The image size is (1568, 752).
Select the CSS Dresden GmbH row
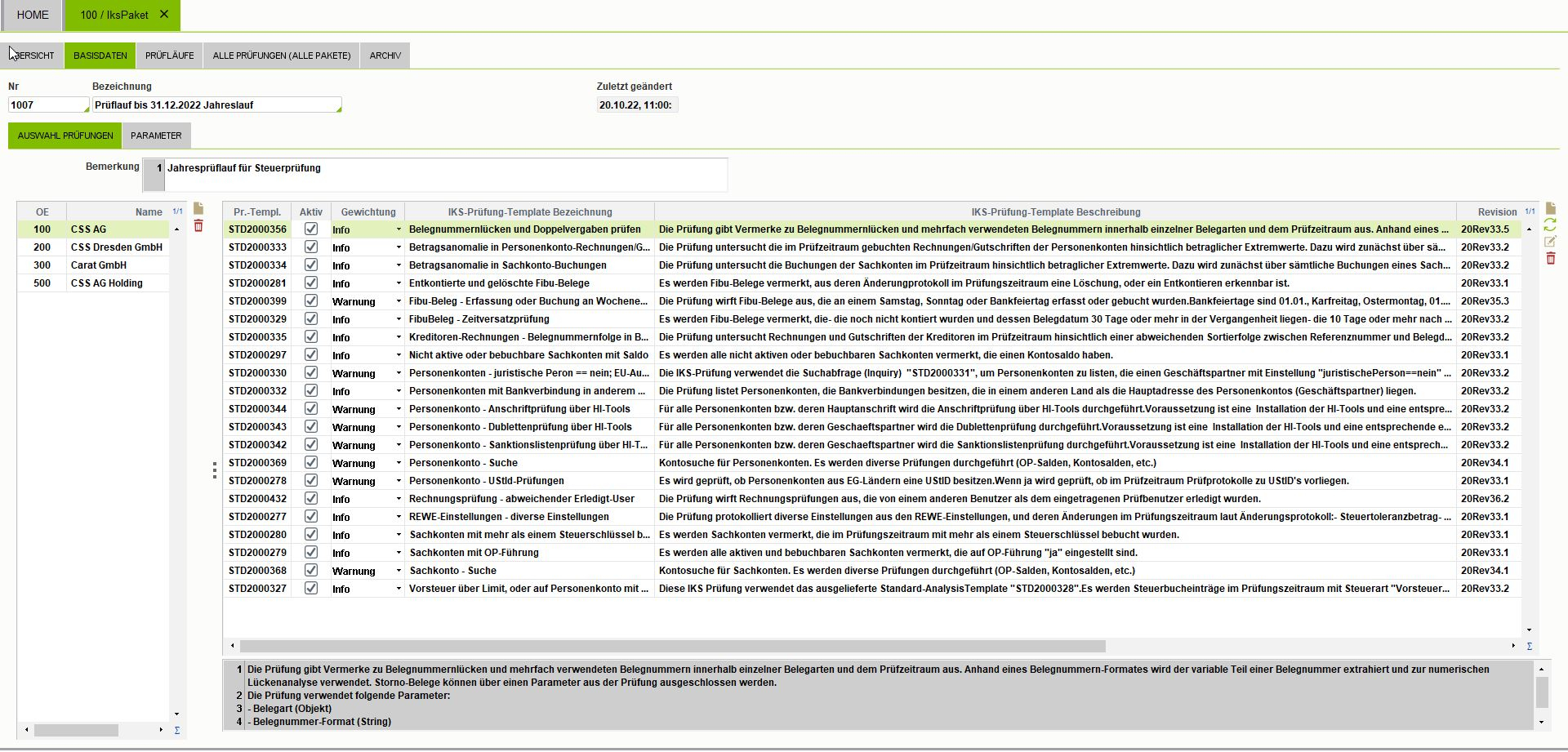tap(94, 247)
